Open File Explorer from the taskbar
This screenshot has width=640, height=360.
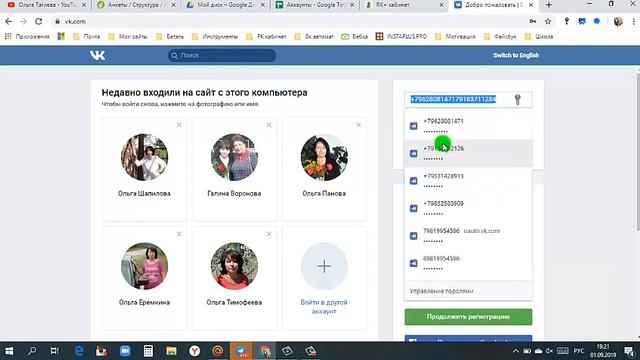pos(171,351)
